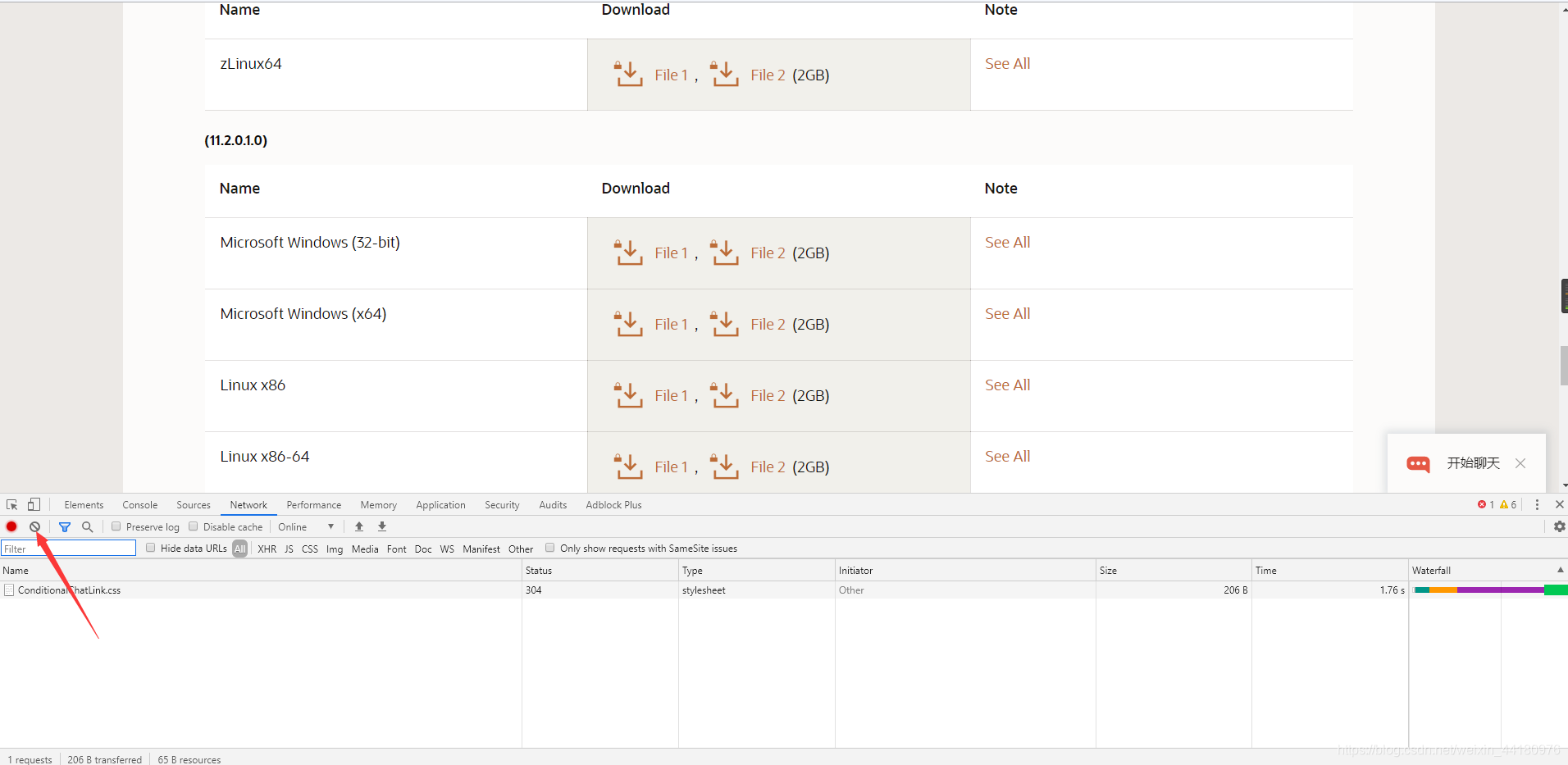
Task: Download File 2 for Microsoft Windows (32-bit)
Action: pyautogui.click(x=768, y=253)
